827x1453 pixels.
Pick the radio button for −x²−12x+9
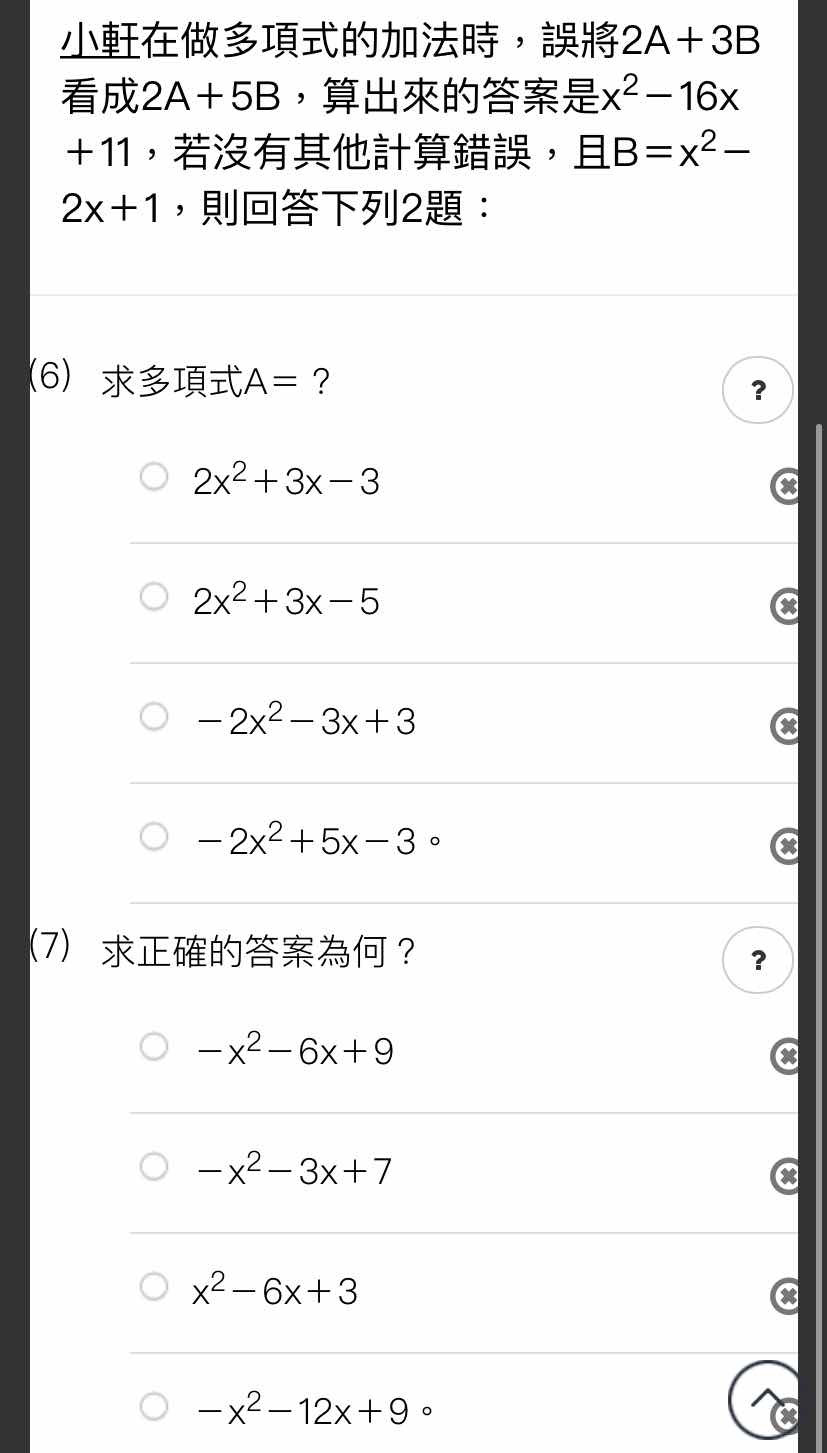(154, 1406)
